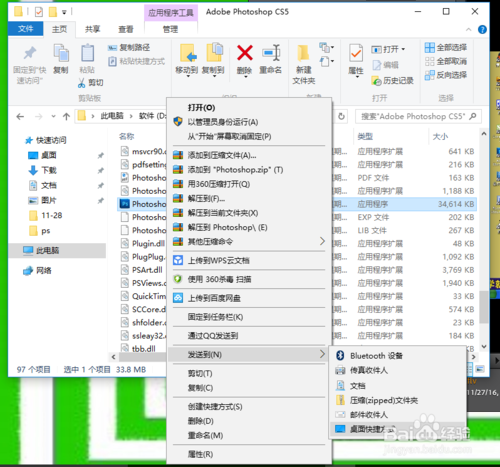The width and height of the screenshot is (500, 467).
Task: Open Quick Access Toolbar customize dropdown
Action: coord(64,12)
